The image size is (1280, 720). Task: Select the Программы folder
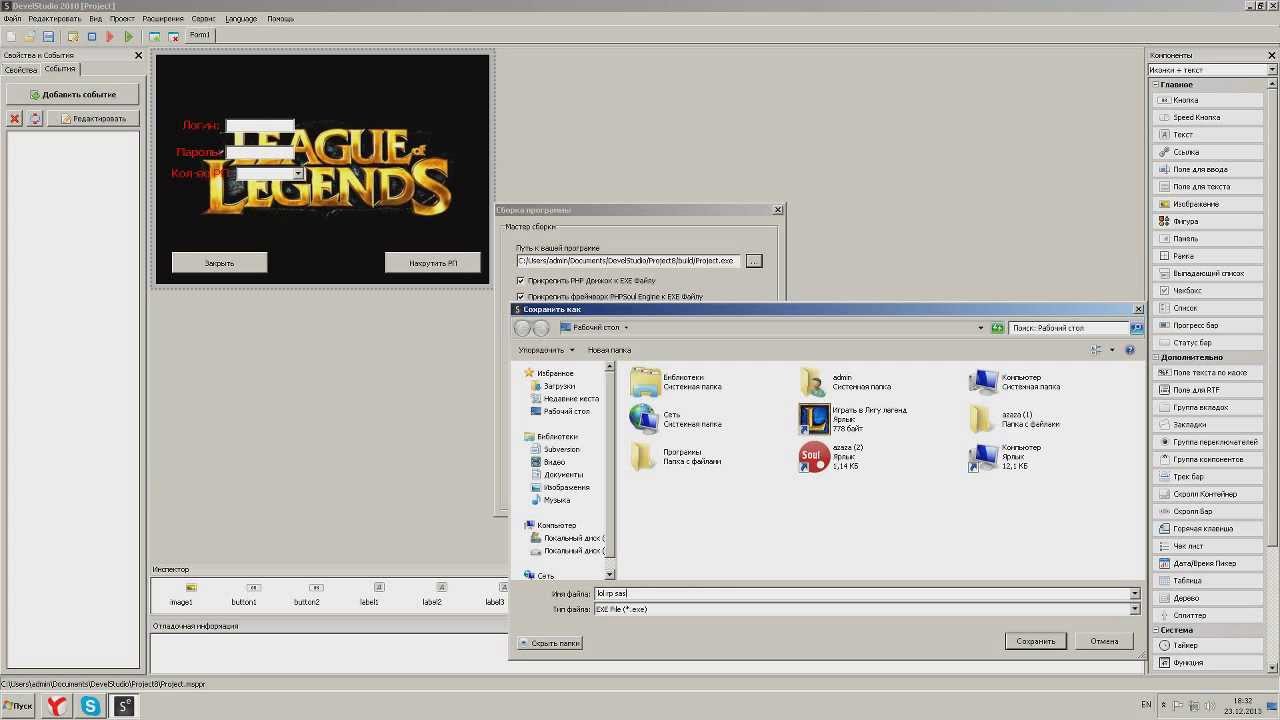tap(675, 457)
